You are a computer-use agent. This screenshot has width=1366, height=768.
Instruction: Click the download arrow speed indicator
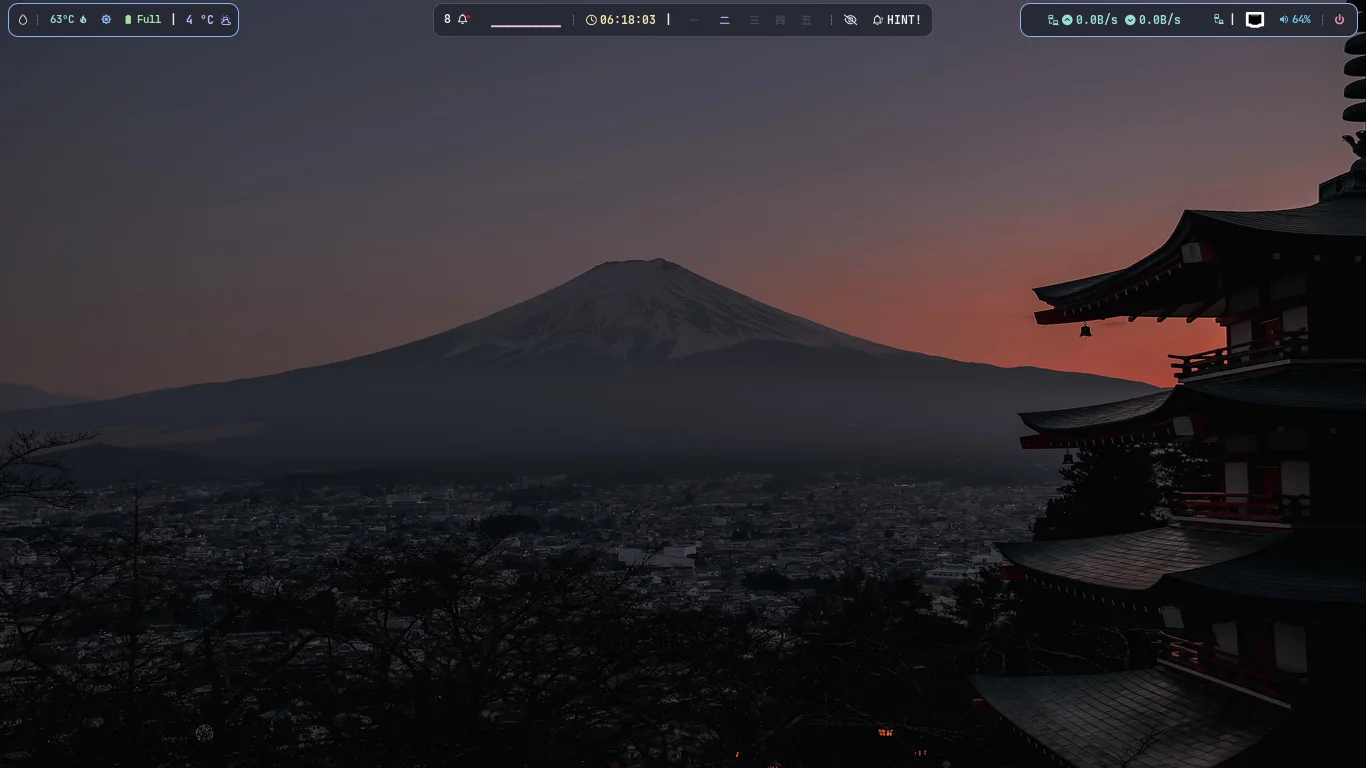point(1130,20)
